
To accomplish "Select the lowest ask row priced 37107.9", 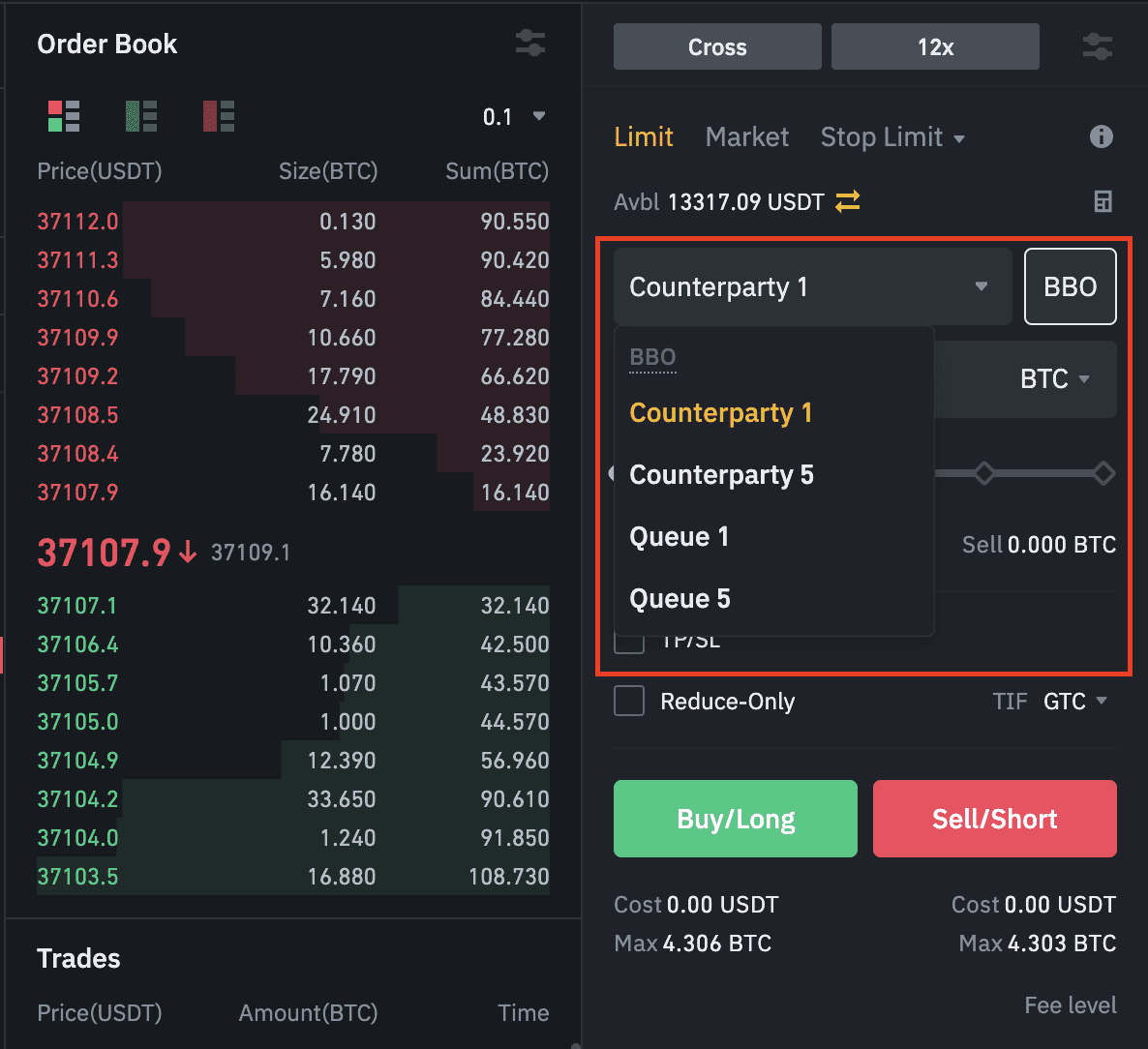I will tap(293, 493).
